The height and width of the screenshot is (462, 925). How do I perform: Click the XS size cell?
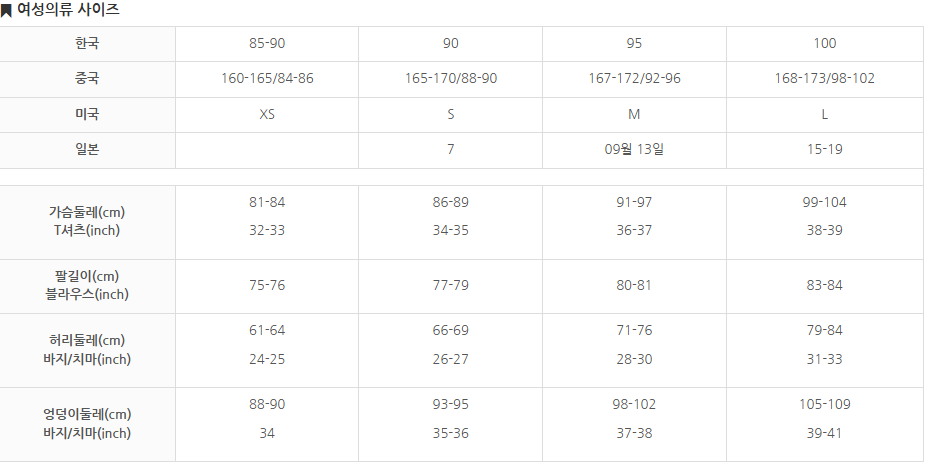267,114
